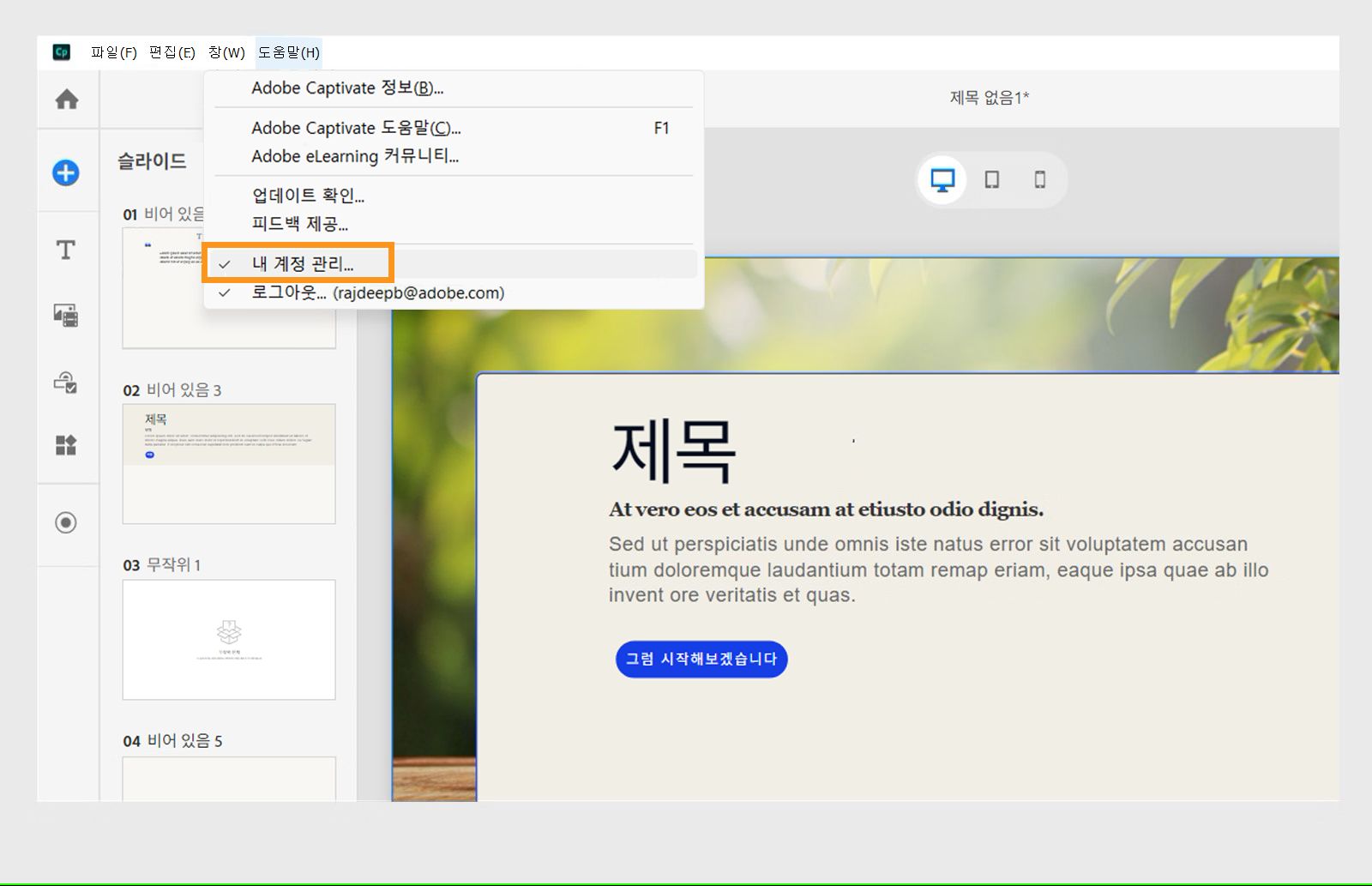This screenshot has height=886, width=1372.
Task: Open Adobe Captivate 도움말(C) entry
Action: [x=454, y=128]
